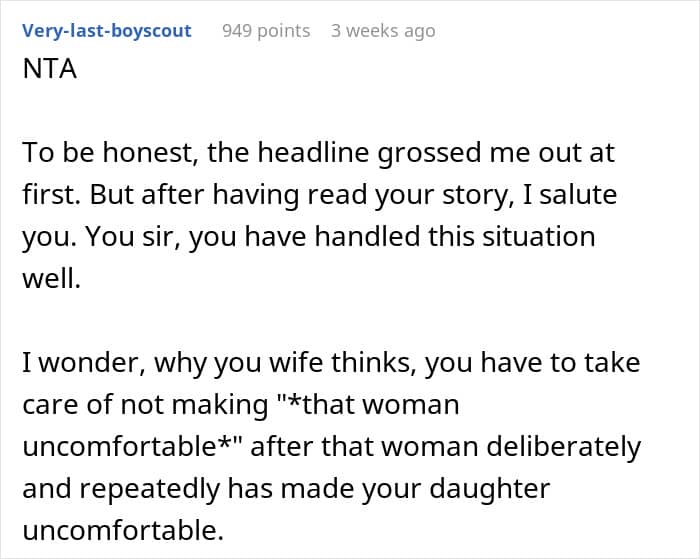Click the single word 'well.' line
The width and height of the screenshot is (700, 559).
pos(52,279)
